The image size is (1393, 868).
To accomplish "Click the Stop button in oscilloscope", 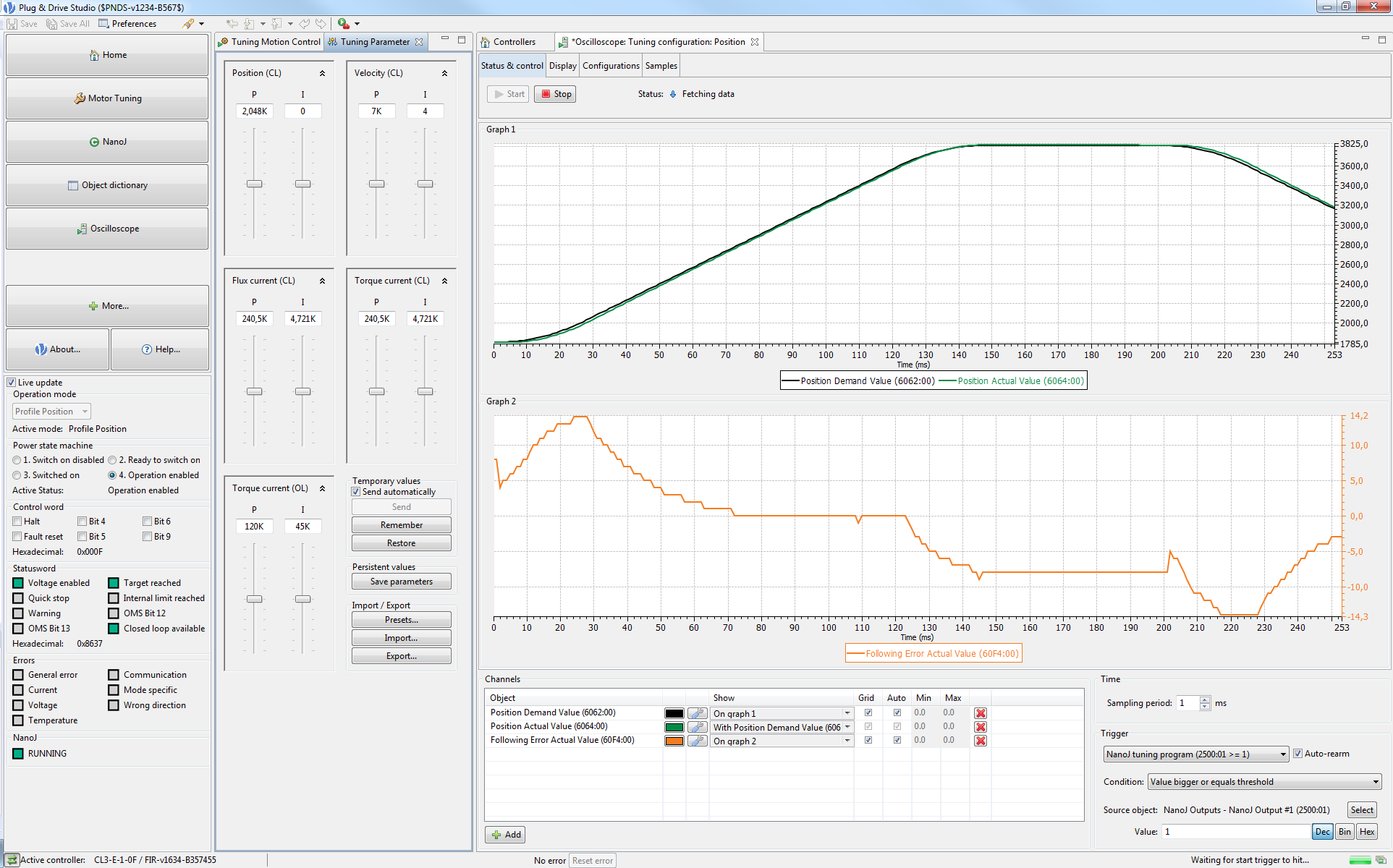I will tap(556, 93).
